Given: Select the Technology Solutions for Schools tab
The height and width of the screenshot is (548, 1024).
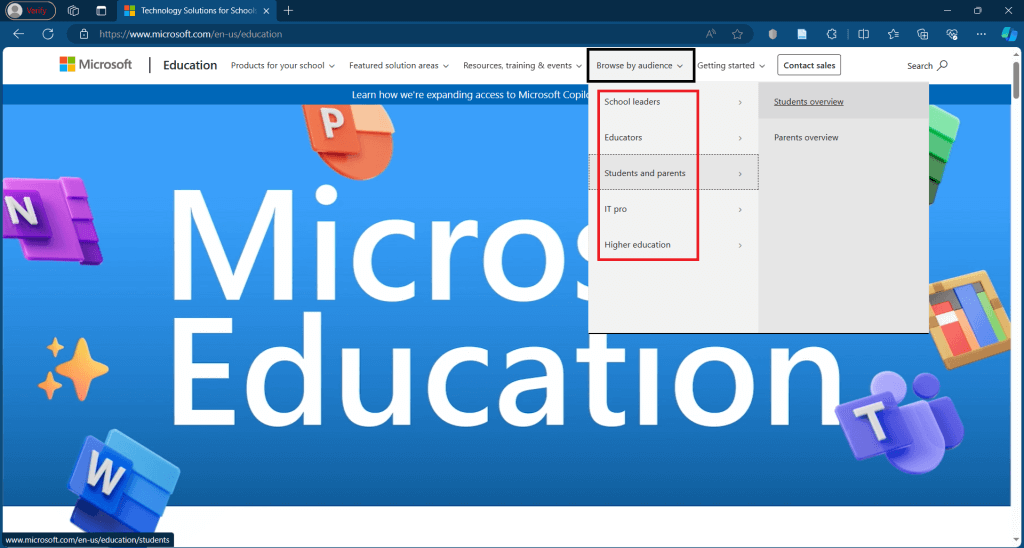Looking at the screenshot, I should pyautogui.click(x=195, y=10).
